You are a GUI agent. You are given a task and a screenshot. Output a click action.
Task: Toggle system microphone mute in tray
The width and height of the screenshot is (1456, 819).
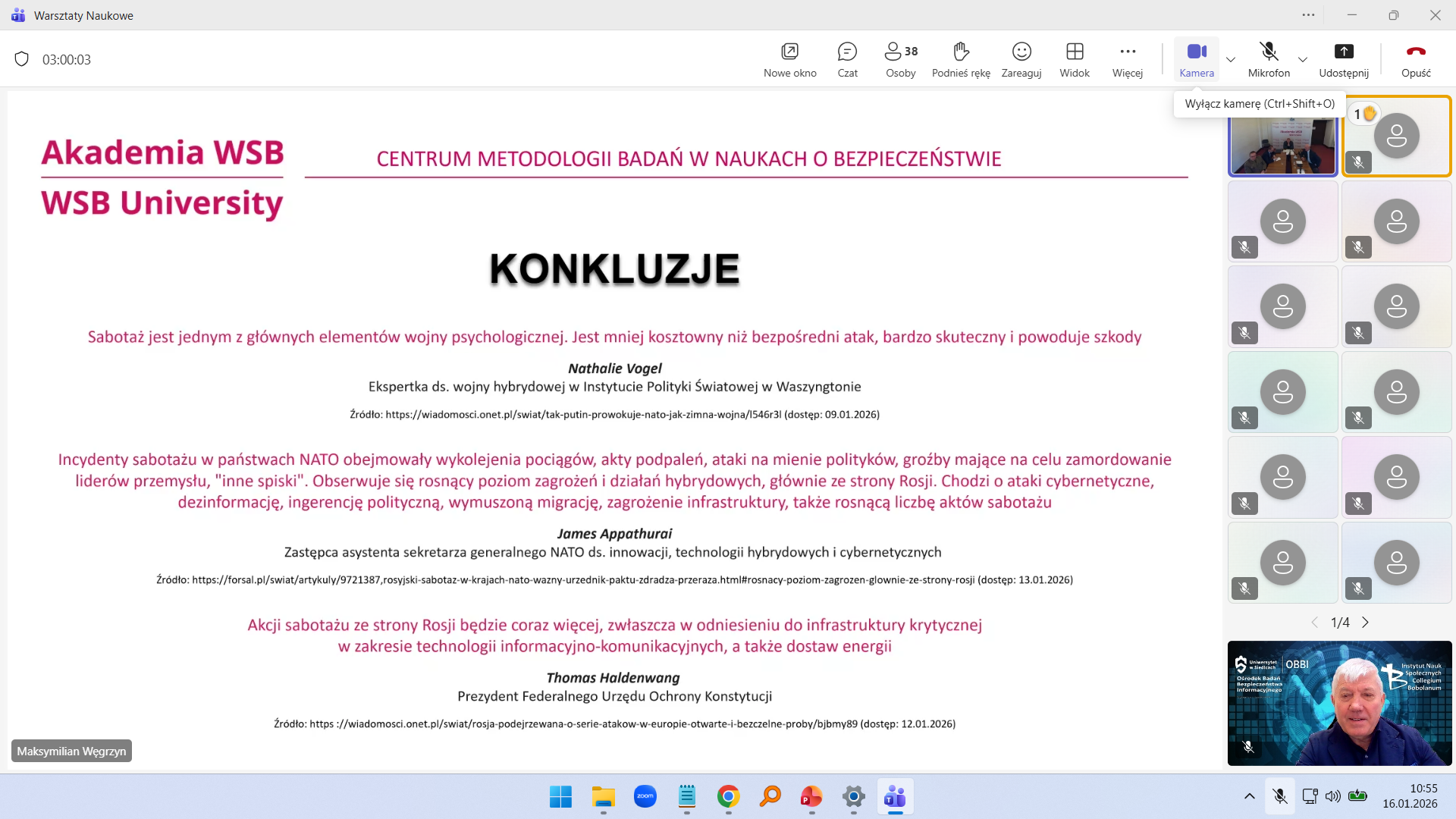(x=1280, y=796)
